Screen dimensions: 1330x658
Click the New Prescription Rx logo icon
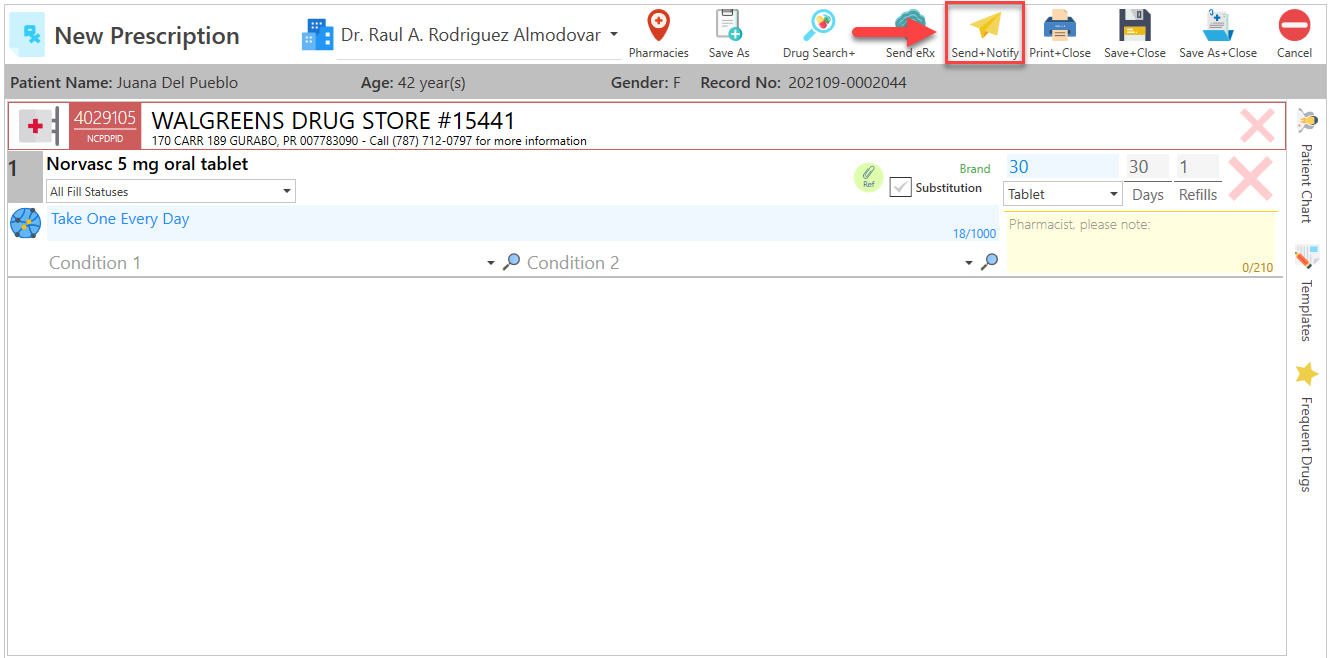[x=25, y=34]
